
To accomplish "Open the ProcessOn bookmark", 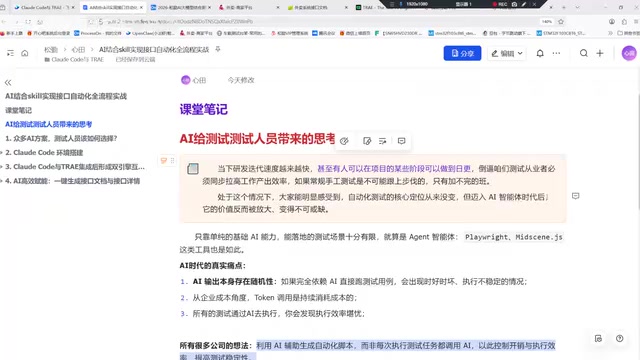I will click(x=98, y=33).
